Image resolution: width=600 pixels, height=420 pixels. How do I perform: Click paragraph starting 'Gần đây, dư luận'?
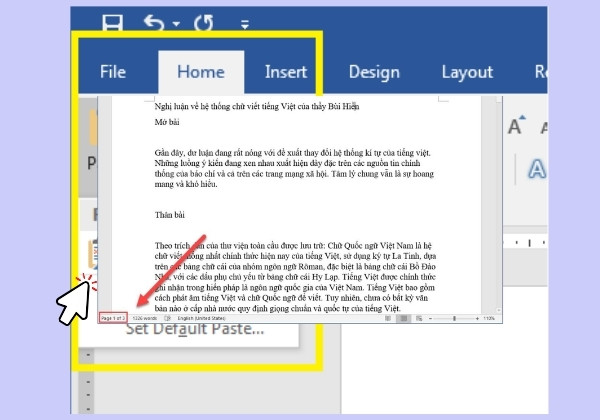click(x=294, y=168)
